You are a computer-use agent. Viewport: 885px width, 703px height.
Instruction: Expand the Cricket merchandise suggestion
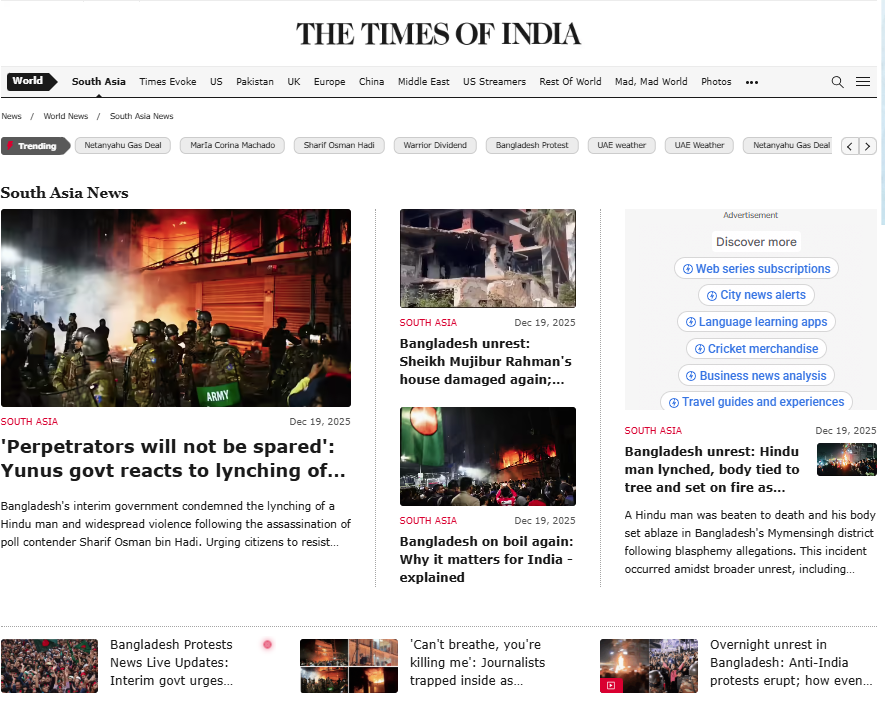point(755,349)
